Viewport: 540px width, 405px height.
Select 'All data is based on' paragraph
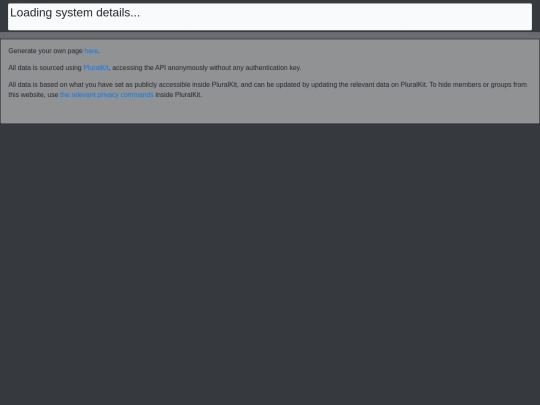[x=268, y=90]
